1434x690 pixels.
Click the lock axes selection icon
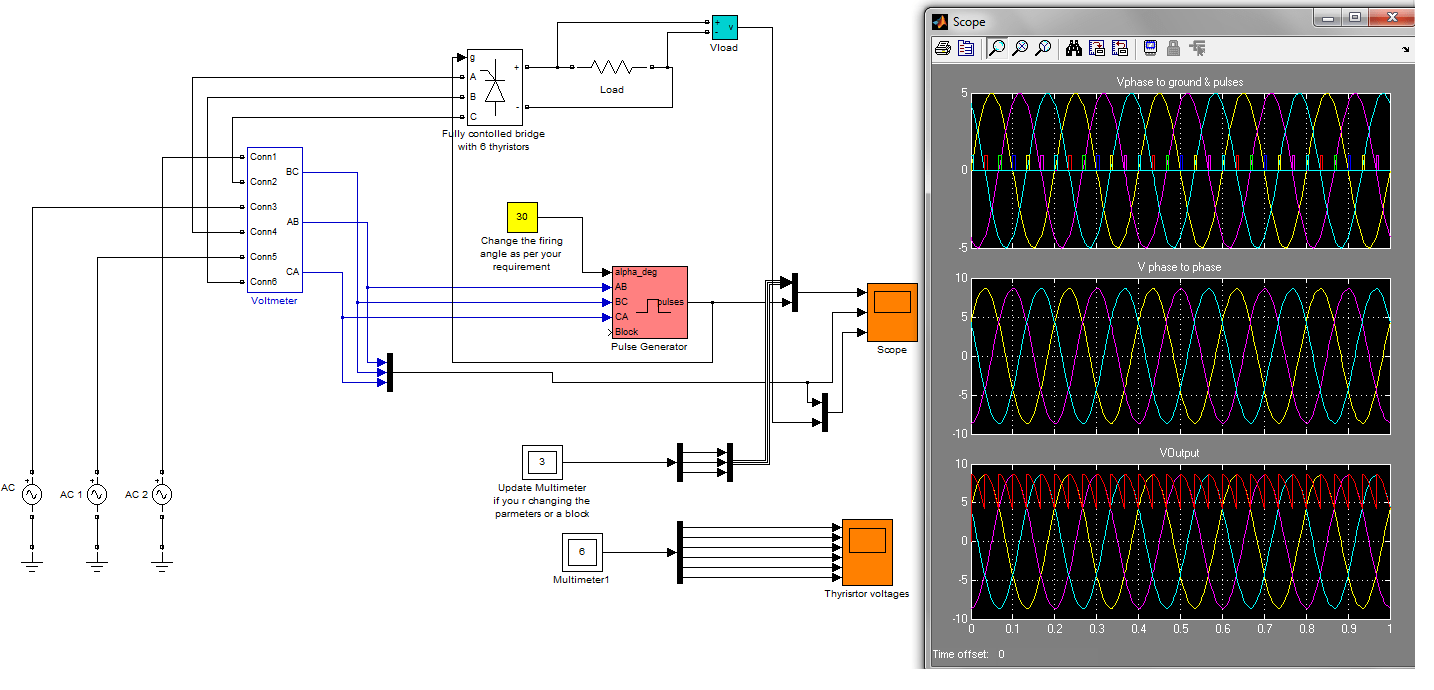point(1174,47)
